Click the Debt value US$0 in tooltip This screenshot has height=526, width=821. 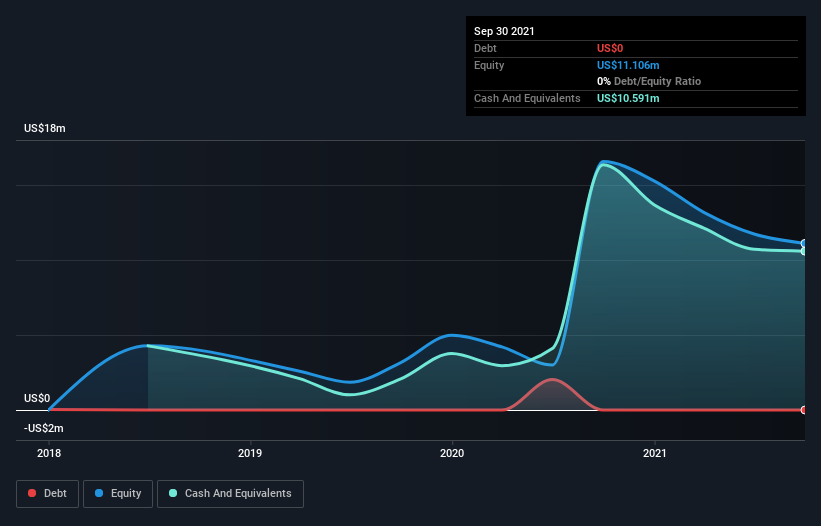610,48
